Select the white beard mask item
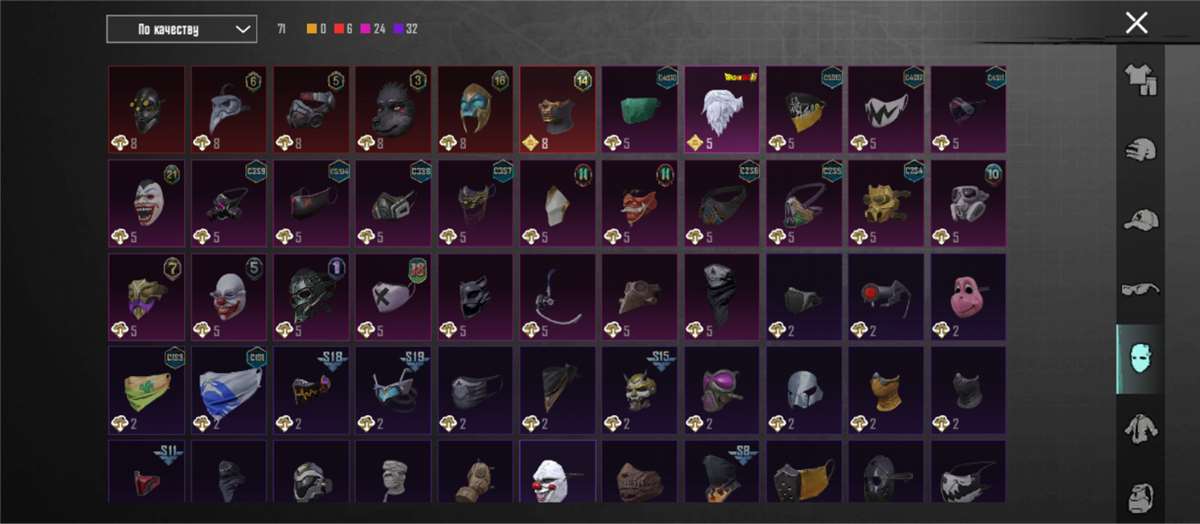 click(x=722, y=104)
